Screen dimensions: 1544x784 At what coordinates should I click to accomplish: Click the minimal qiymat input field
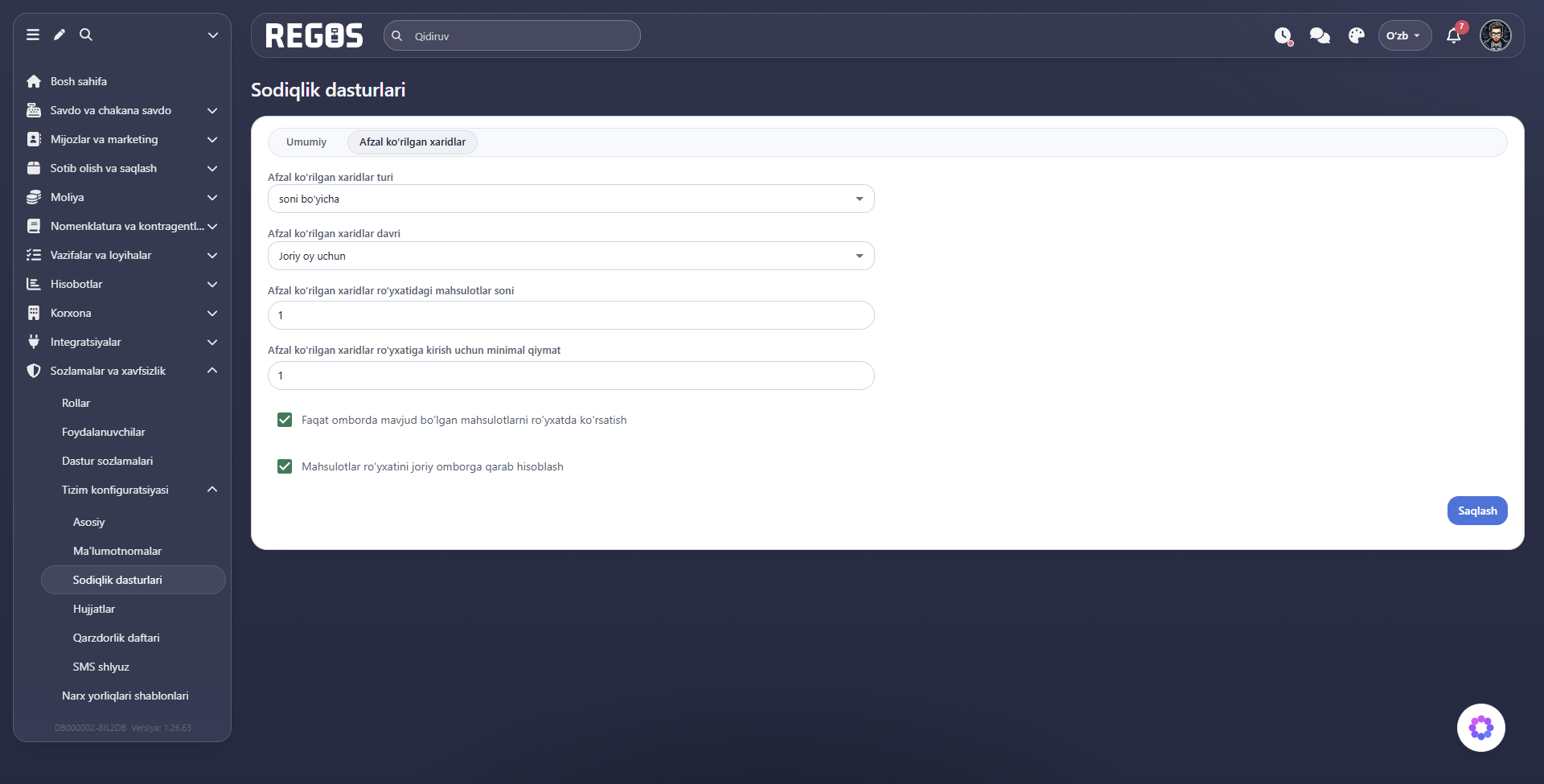pos(571,376)
